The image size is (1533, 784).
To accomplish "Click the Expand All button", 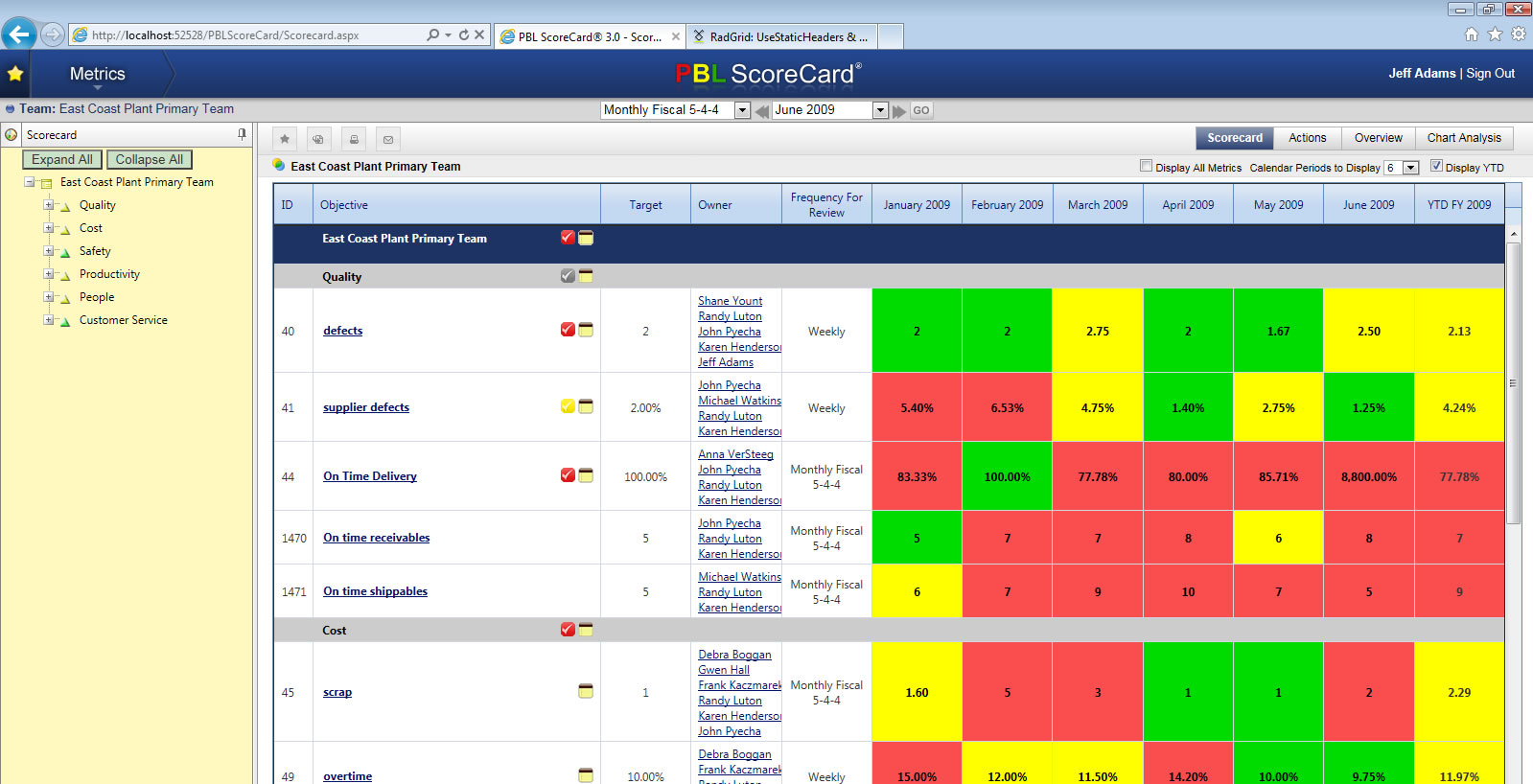I will tap(62, 160).
